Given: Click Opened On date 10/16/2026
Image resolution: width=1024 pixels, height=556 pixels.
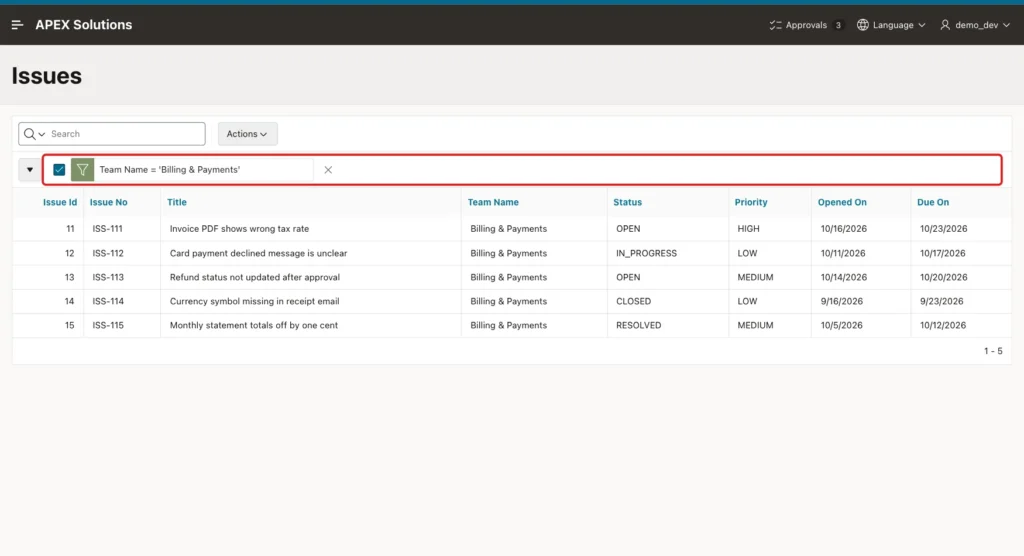Looking at the screenshot, I should [x=844, y=229].
